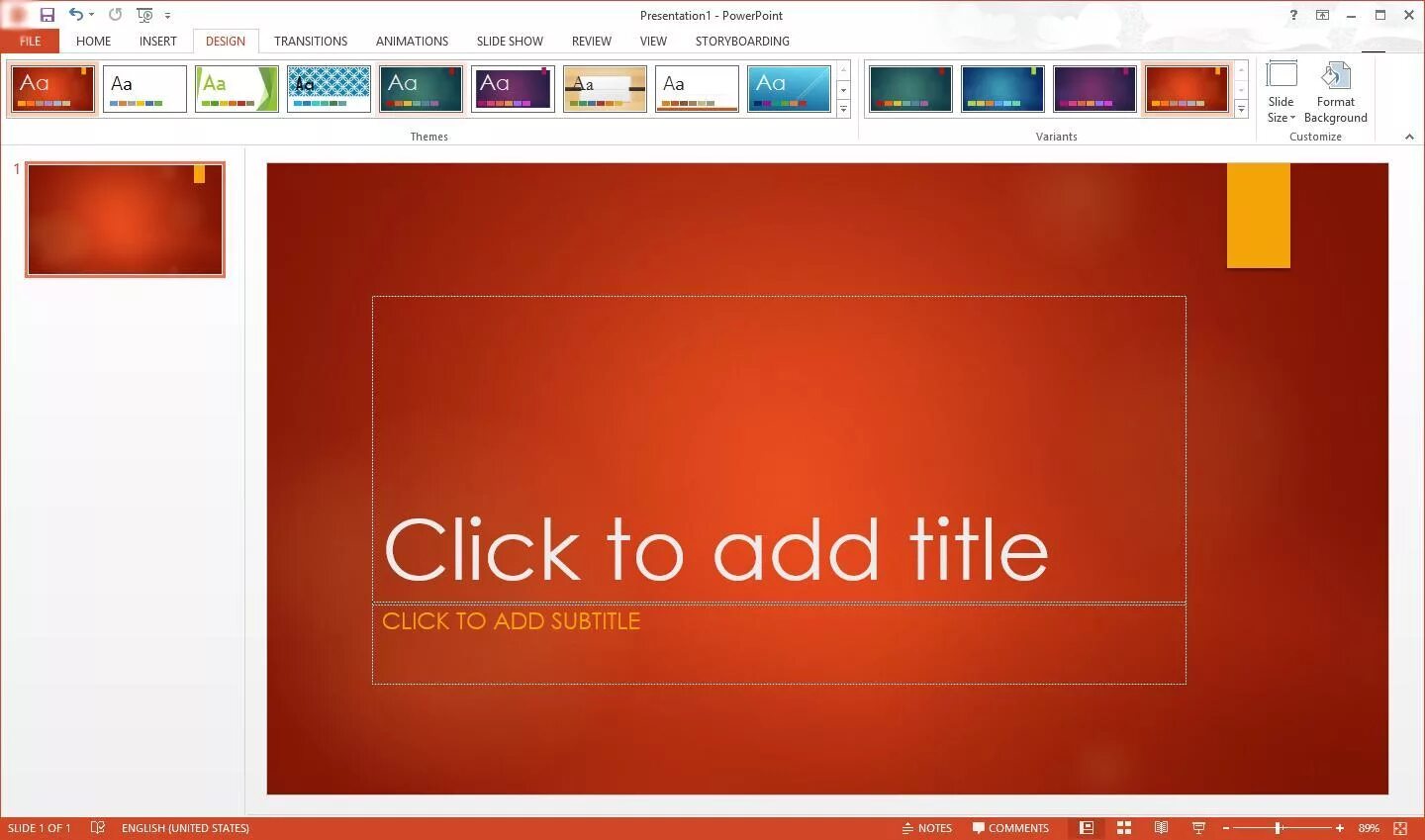Collapse the ribbon with the chevron

coord(1409,137)
